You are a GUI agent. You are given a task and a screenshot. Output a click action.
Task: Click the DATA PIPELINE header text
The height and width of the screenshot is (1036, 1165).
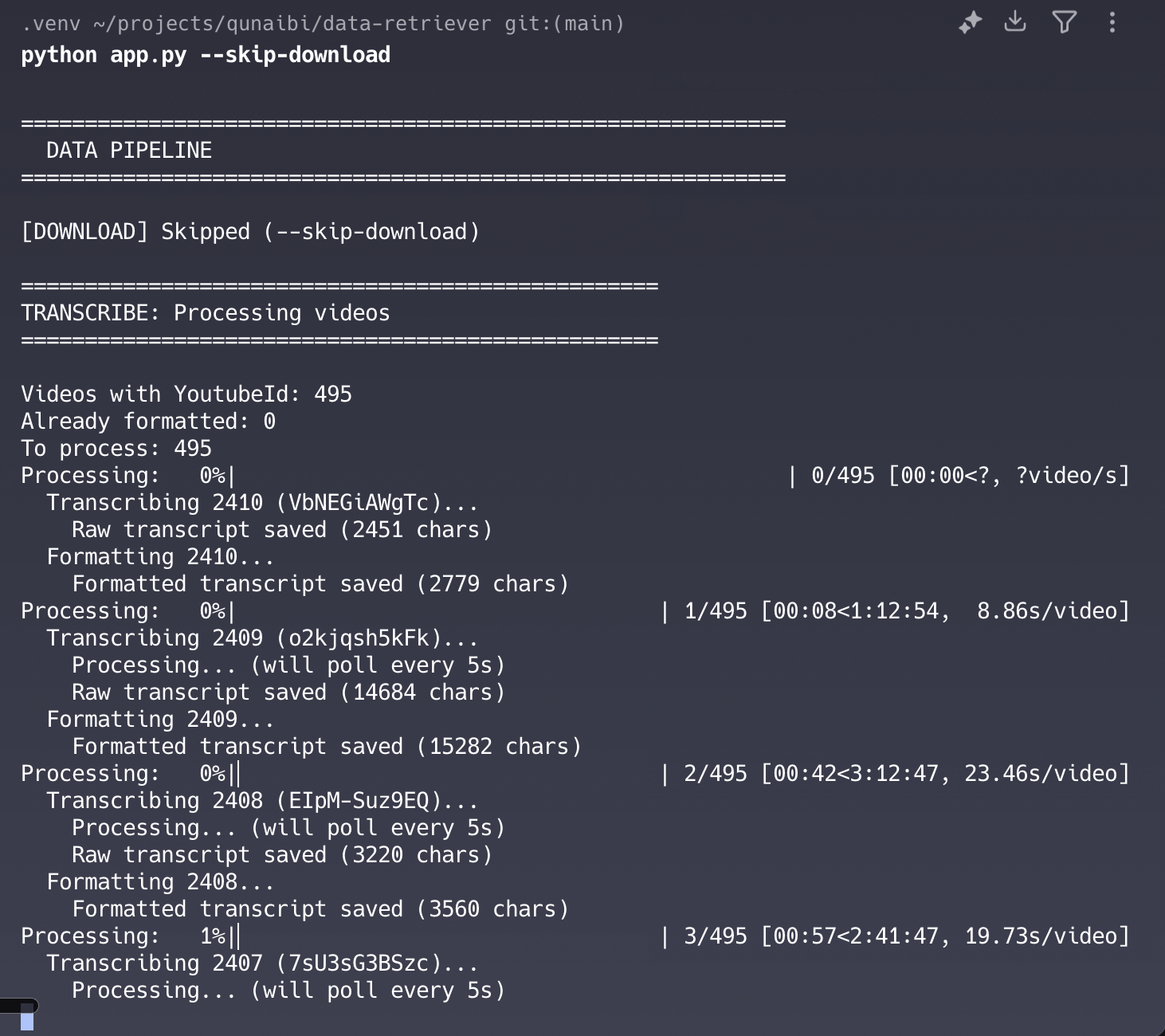[x=129, y=151]
